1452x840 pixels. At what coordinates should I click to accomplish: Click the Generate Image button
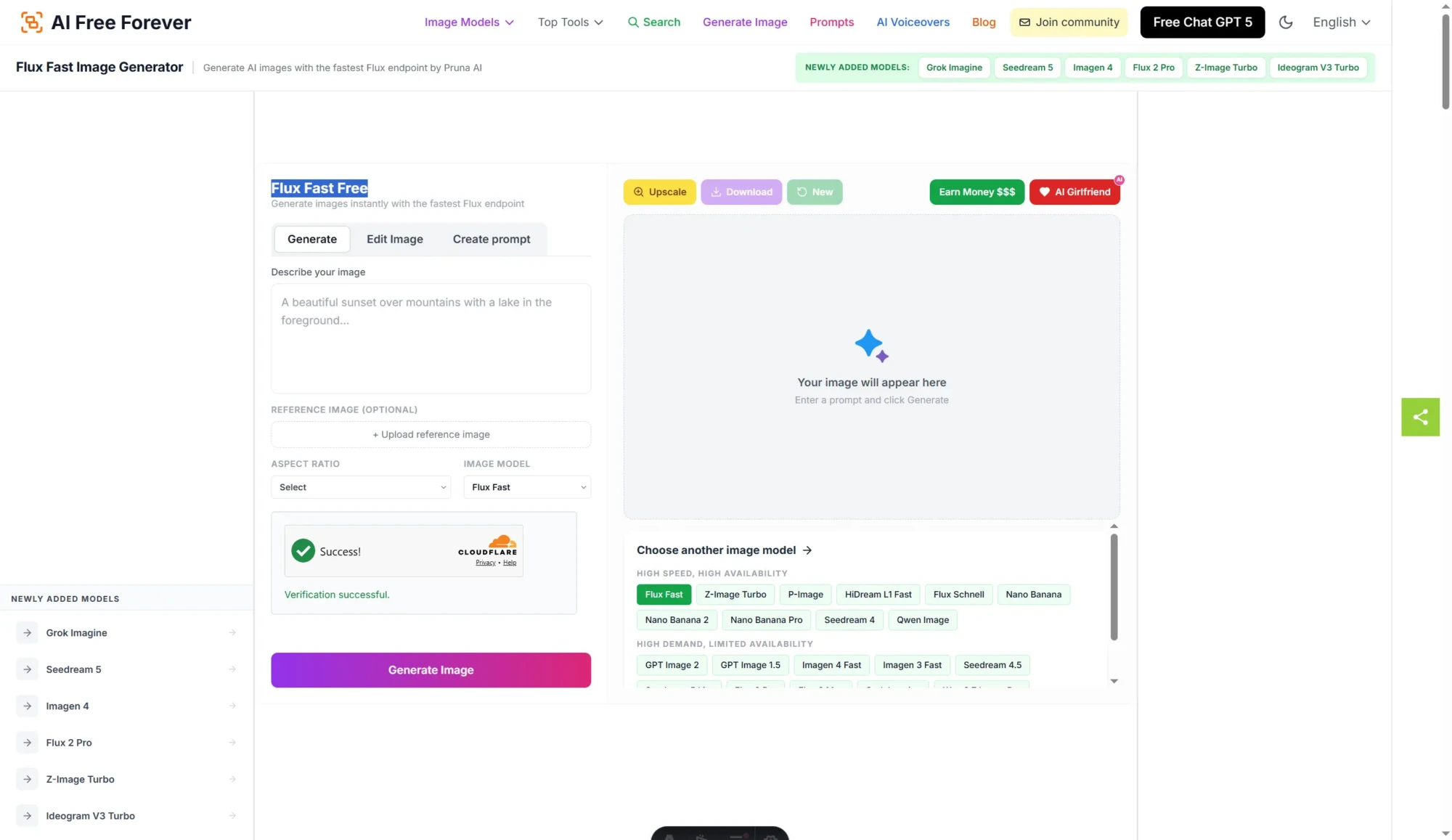click(431, 670)
